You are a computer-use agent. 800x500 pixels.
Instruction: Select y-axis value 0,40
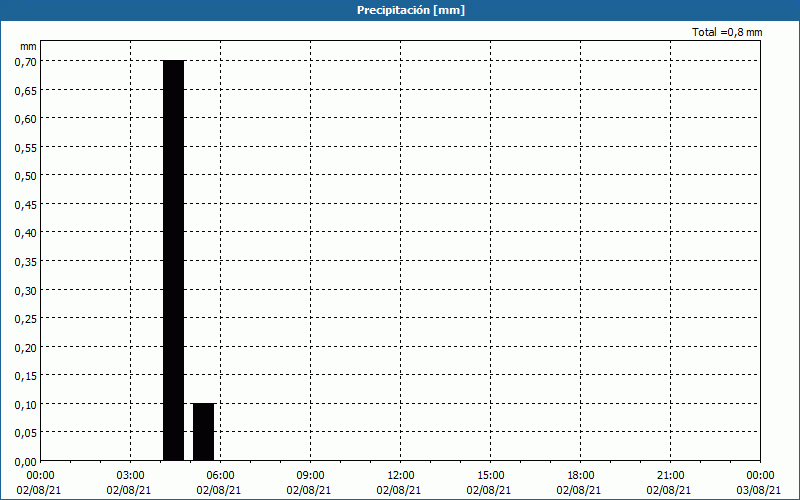click(26, 233)
